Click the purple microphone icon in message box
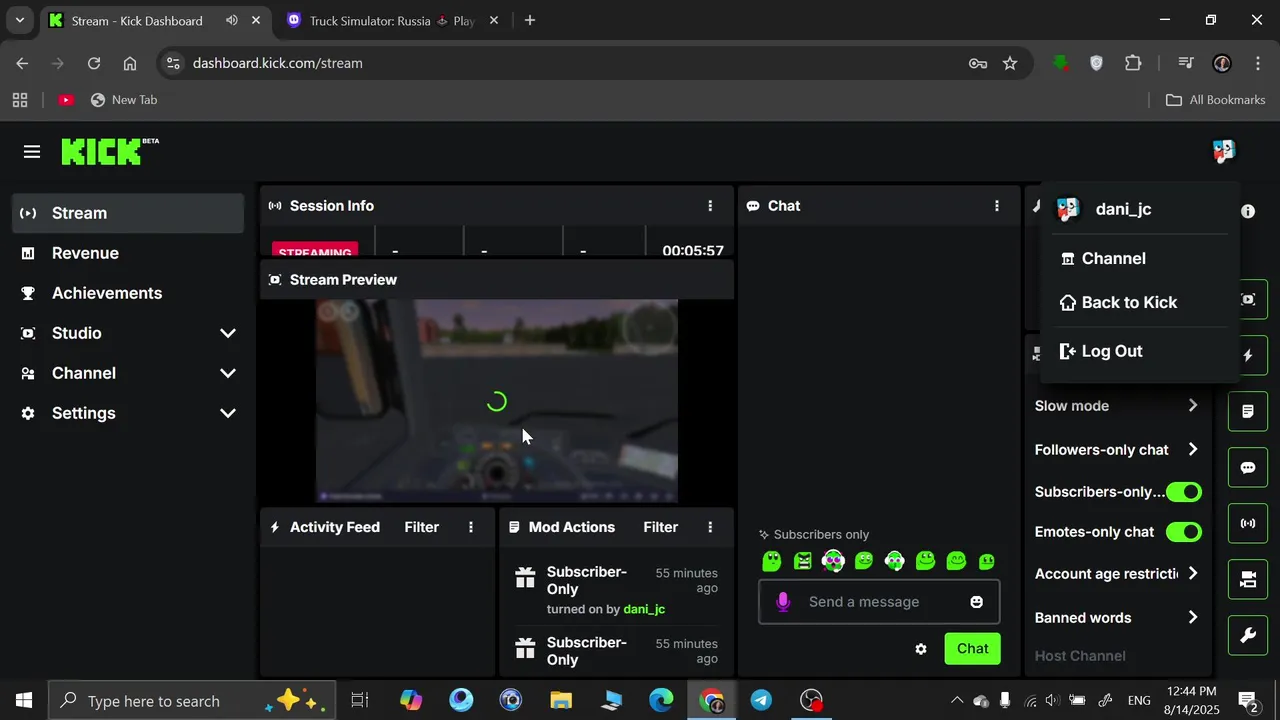1280x720 pixels. (x=783, y=602)
